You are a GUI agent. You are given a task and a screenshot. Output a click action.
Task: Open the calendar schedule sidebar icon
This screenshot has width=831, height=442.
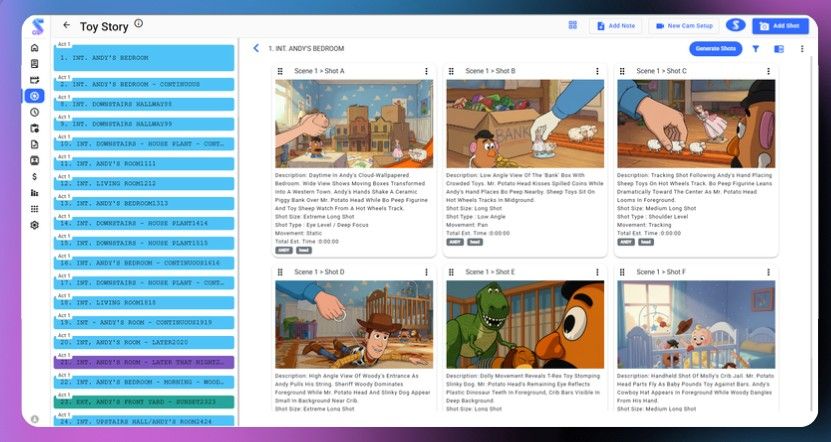point(34,128)
